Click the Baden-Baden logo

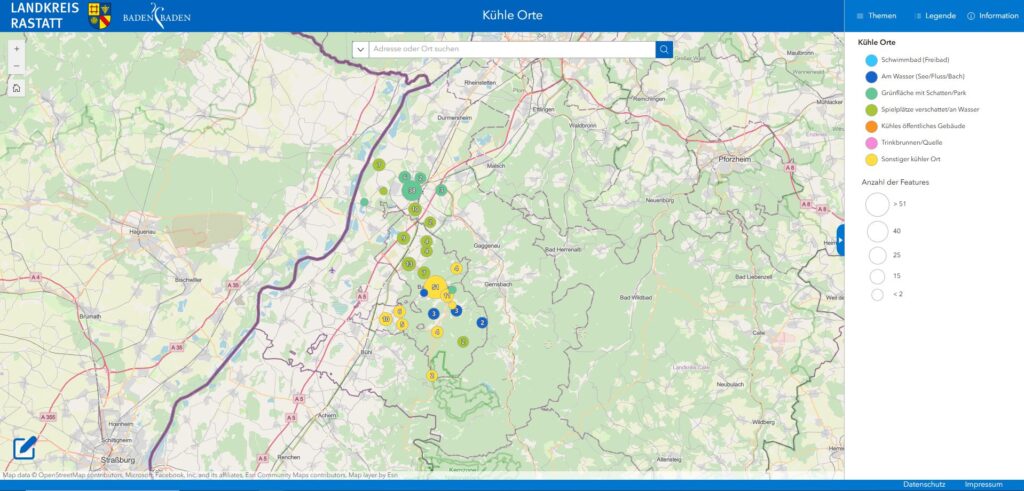pyautogui.click(x=156, y=16)
